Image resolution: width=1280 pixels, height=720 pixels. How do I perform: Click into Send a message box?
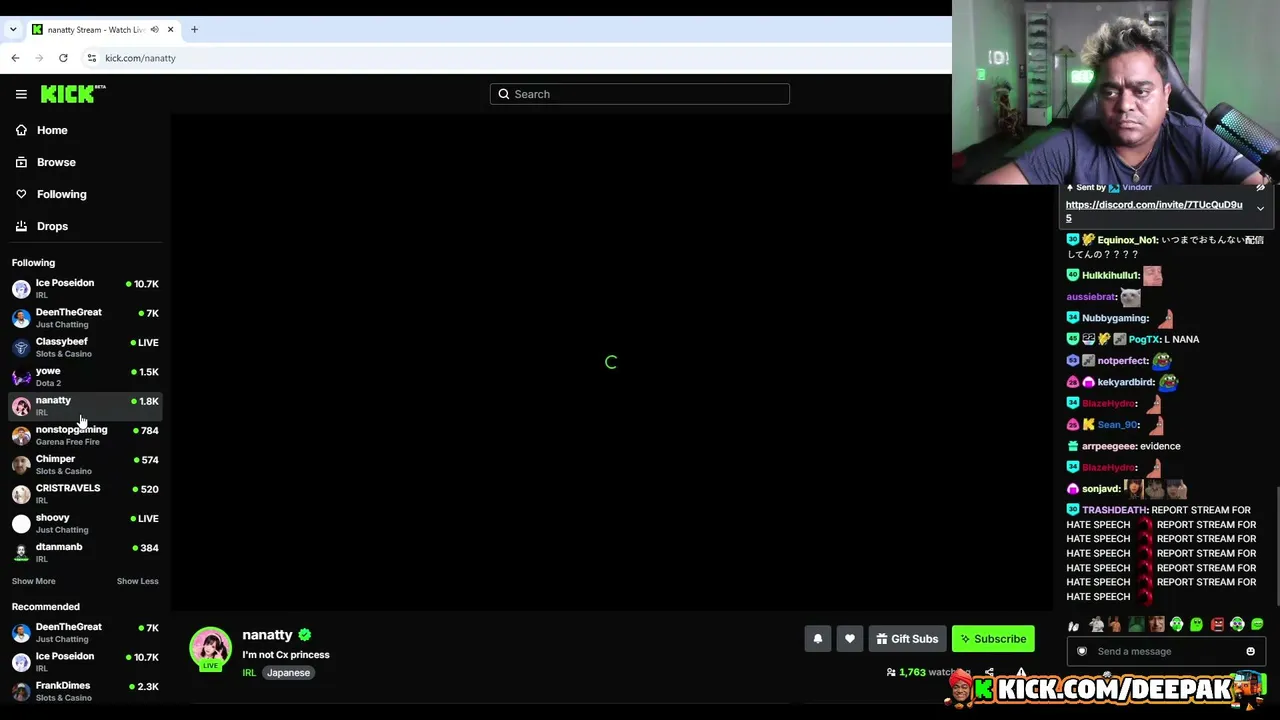pos(1166,652)
